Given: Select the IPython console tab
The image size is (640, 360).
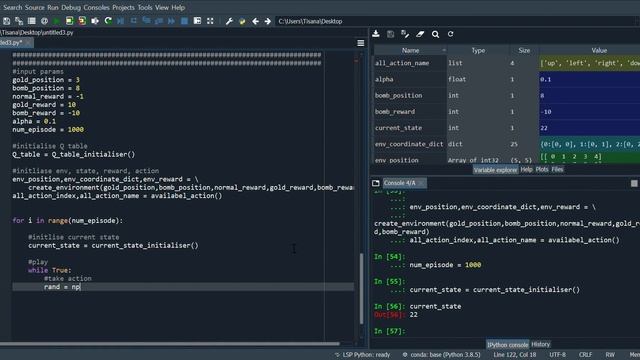Looking at the screenshot, I should click(x=507, y=345).
